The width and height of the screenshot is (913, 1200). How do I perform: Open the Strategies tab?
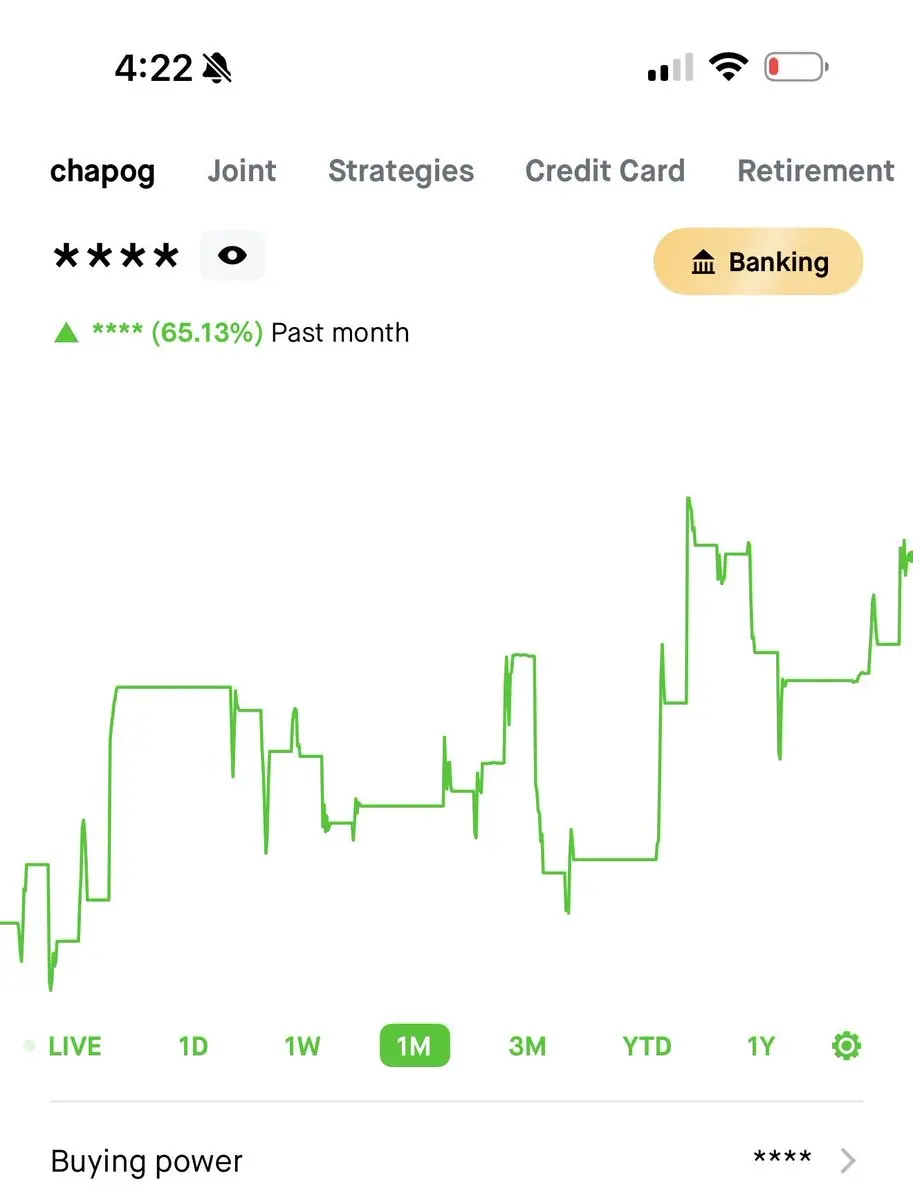click(x=401, y=171)
